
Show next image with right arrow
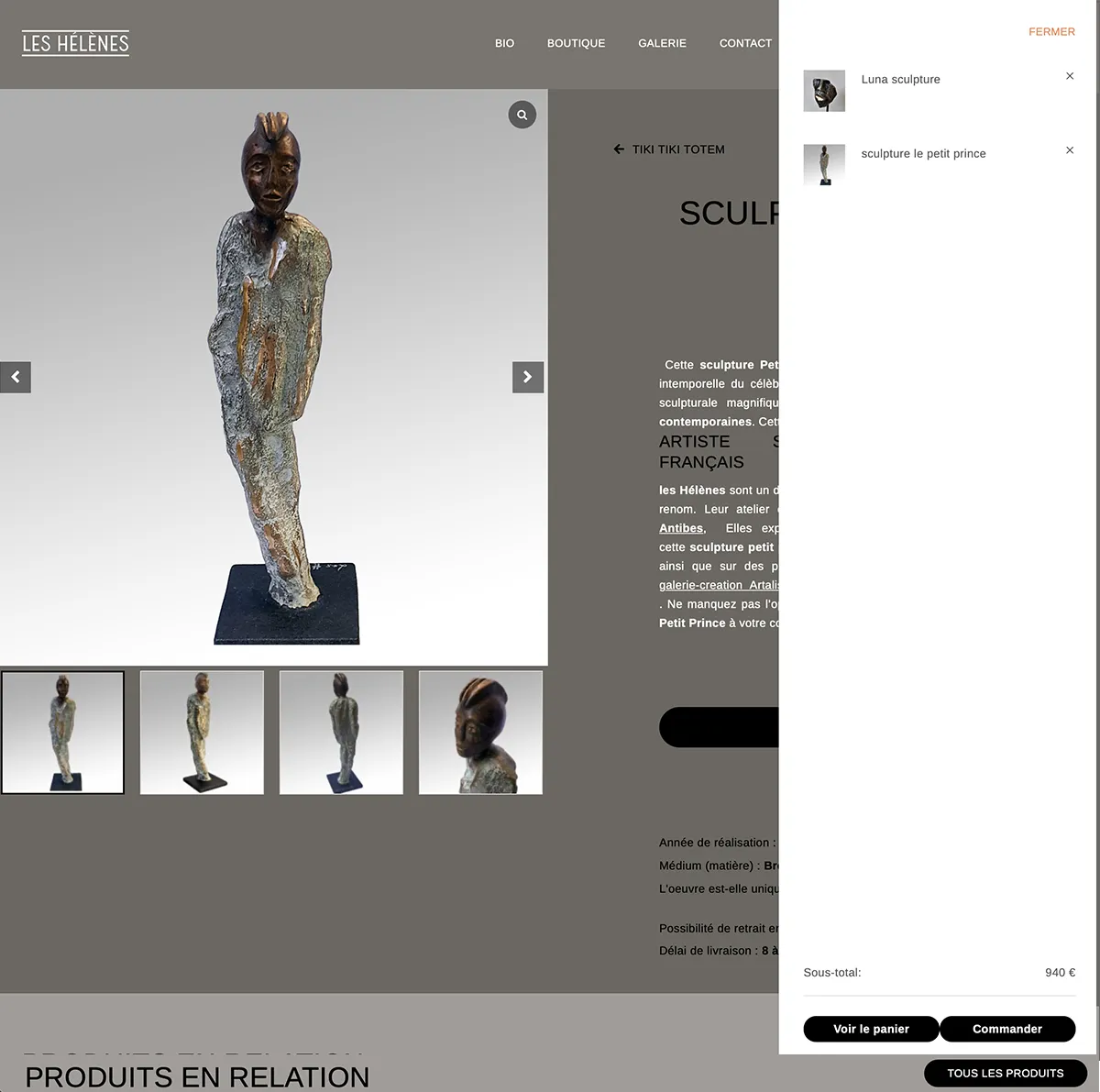click(x=528, y=377)
